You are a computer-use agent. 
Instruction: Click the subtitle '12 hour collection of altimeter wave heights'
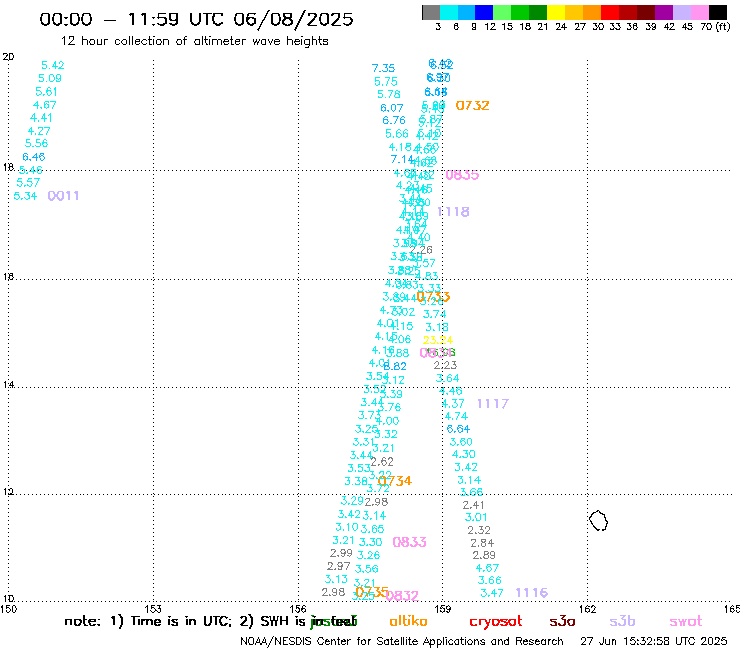(x=194, y=41)
